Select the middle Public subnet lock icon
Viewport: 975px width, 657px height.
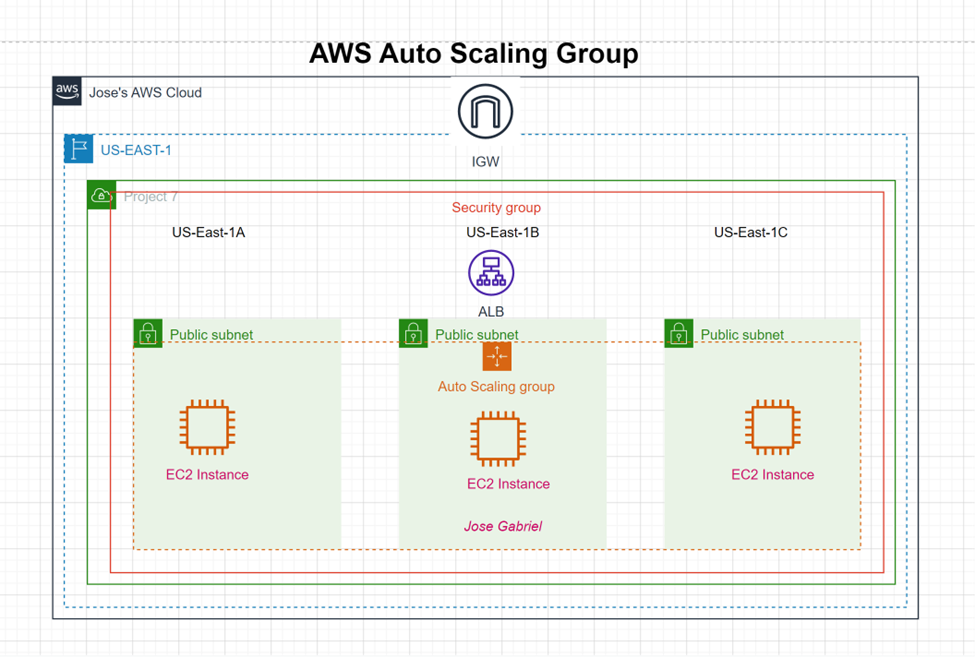pyautogui.click(x=414, y=333)
